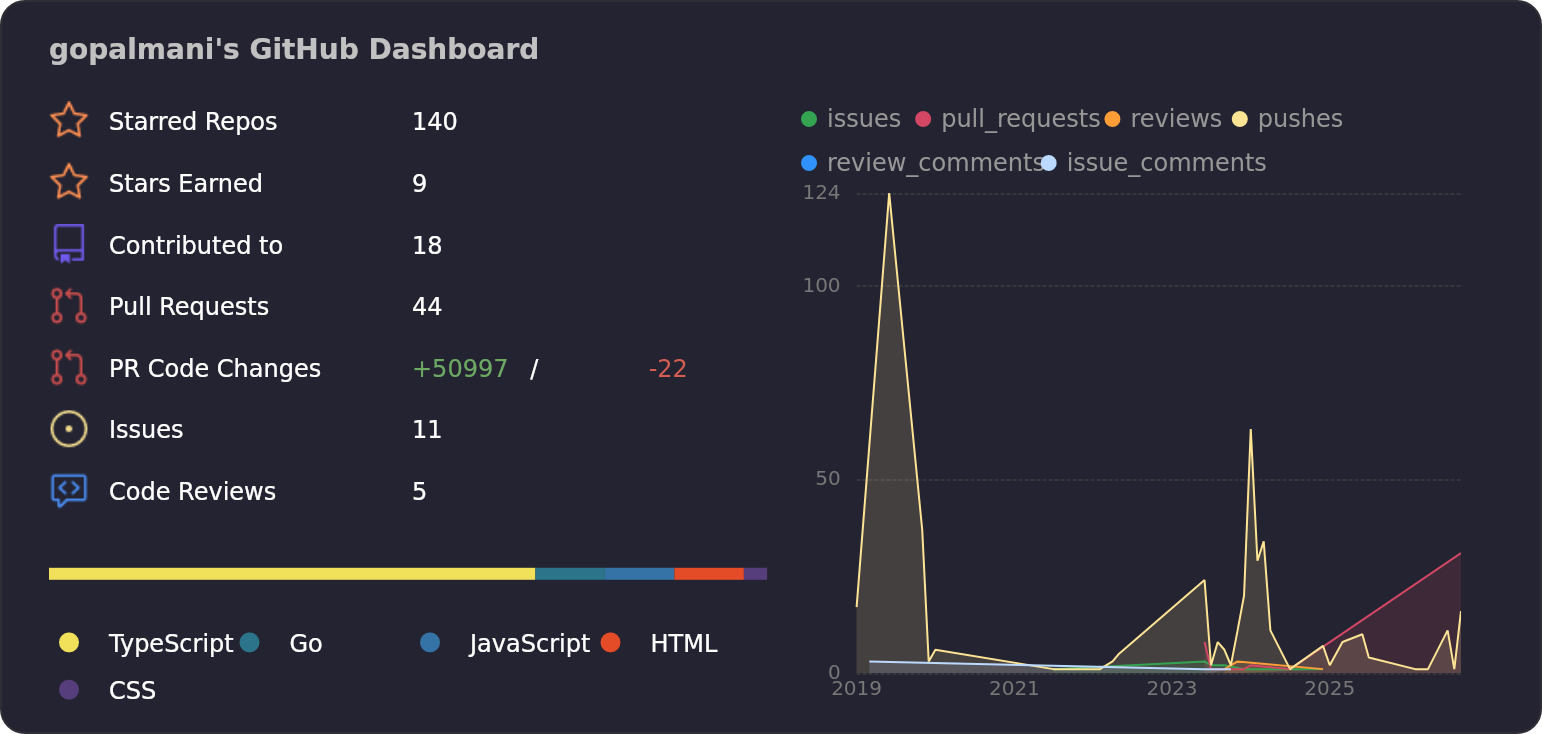Viewport: 1542px width, 734px height.
Task: Click the icon beside PR Code Changes
Action: point(69,368)
